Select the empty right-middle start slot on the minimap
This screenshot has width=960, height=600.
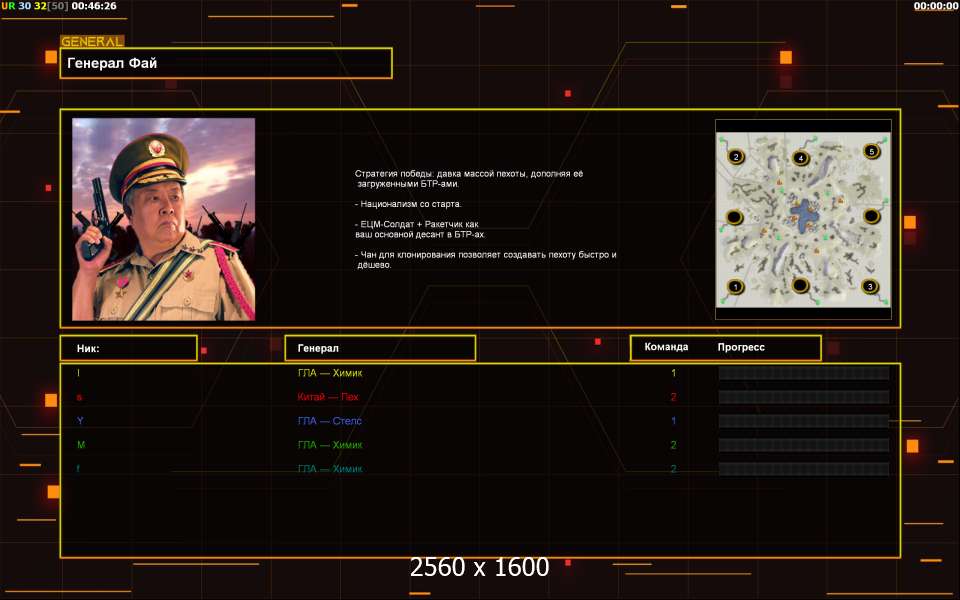tap(871, 216)
